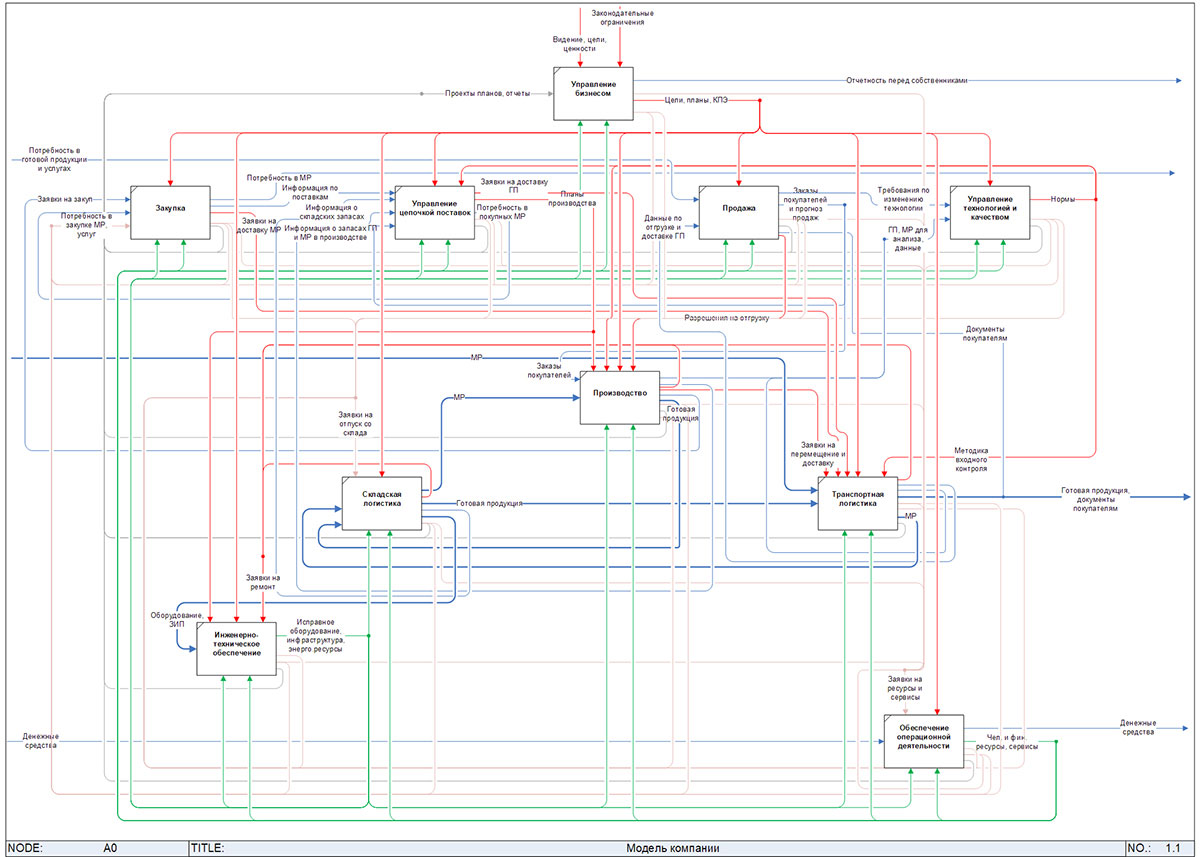Select the Отчетность перед собственниками arrow label
Image resolution: width=1200 pixels, height=857 pixels.
tap(907, 80)
